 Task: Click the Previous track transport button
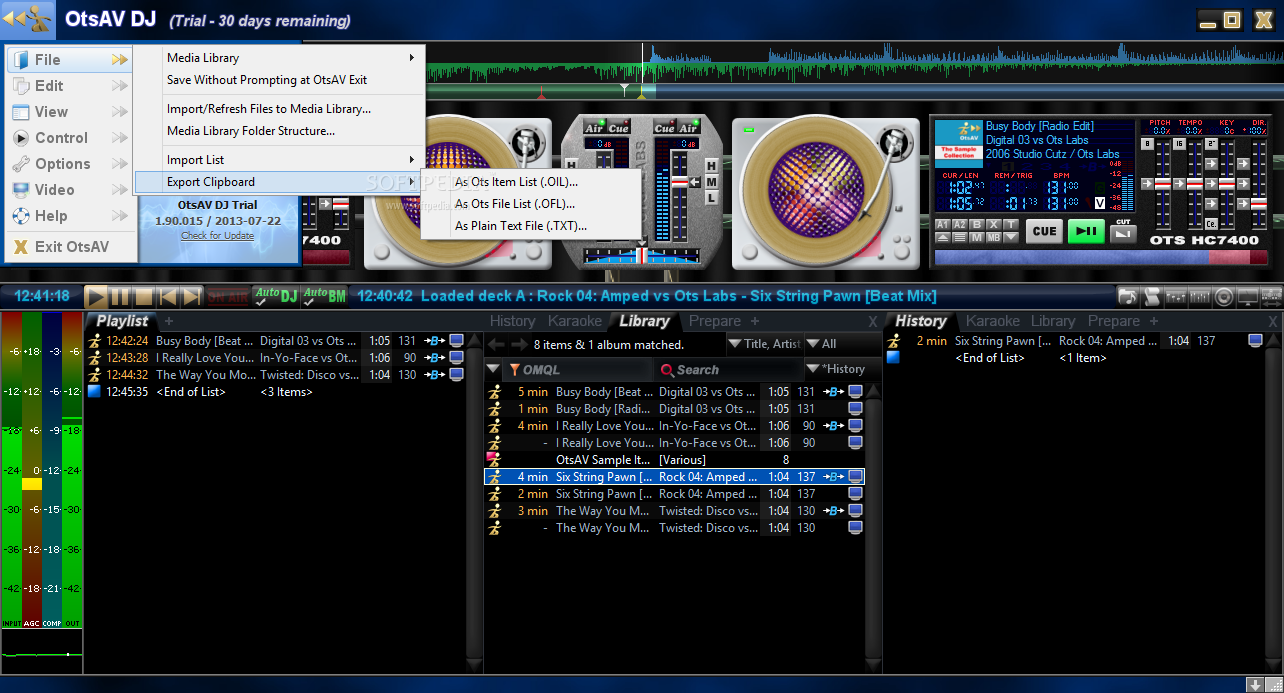tap(168, 296)
